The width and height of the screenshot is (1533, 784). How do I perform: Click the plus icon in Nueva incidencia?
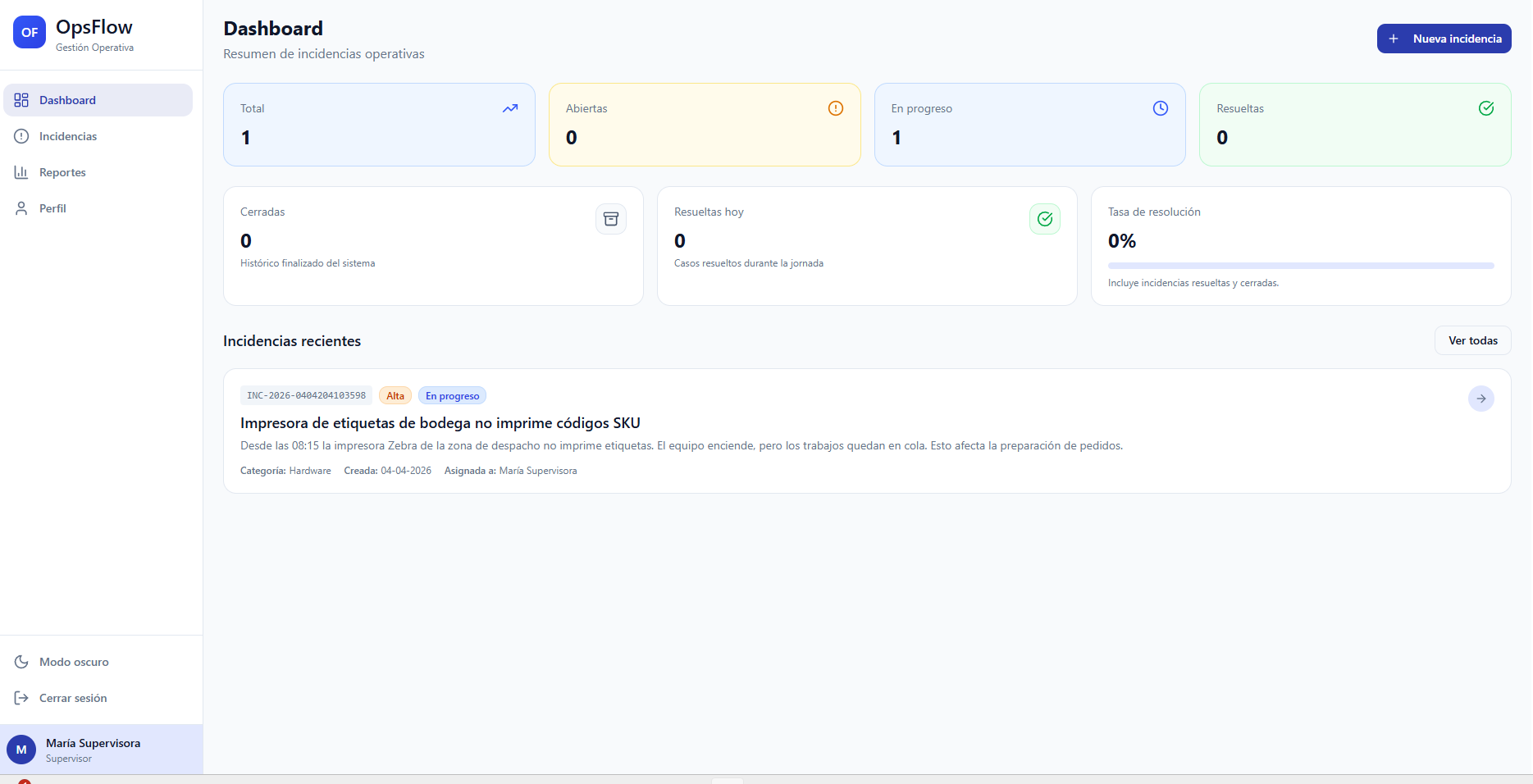point(1393,39)
